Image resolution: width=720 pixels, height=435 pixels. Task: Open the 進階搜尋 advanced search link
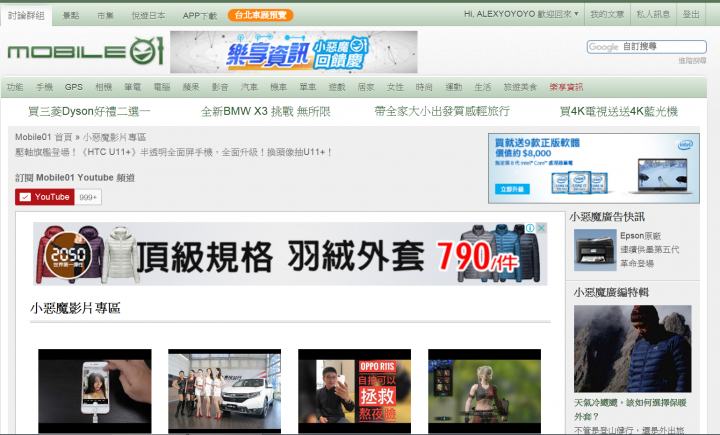pos(692,61)
